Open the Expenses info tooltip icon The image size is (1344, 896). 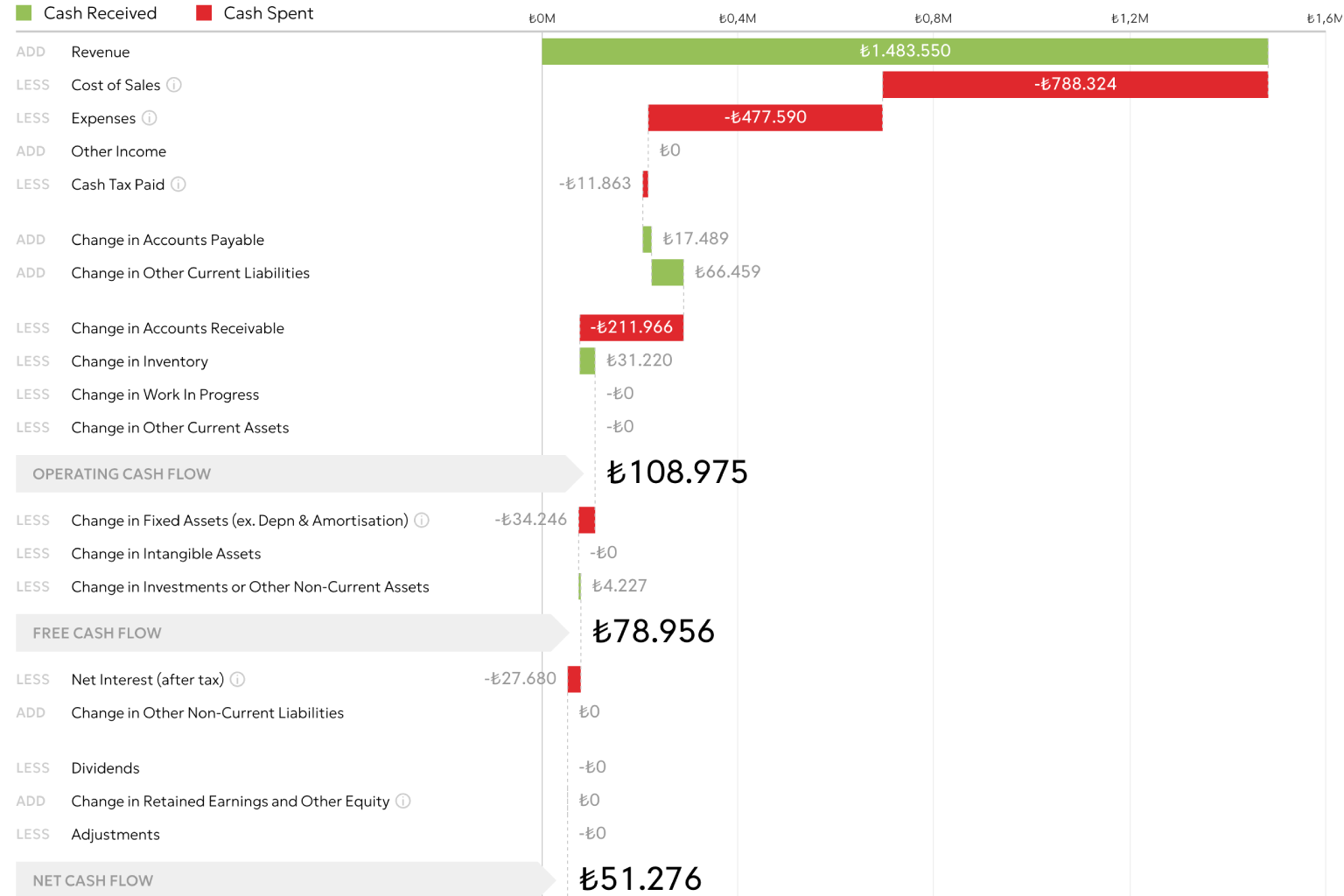pyautogui.click(x=150, y=118)
